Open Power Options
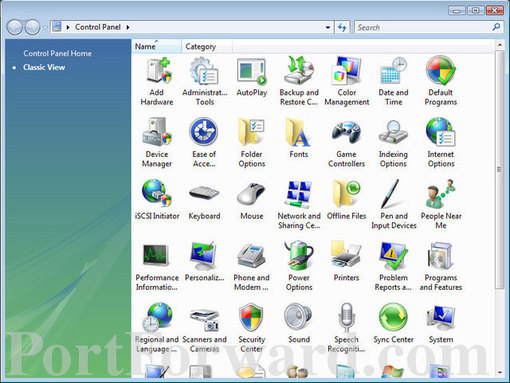 (299, 266)
